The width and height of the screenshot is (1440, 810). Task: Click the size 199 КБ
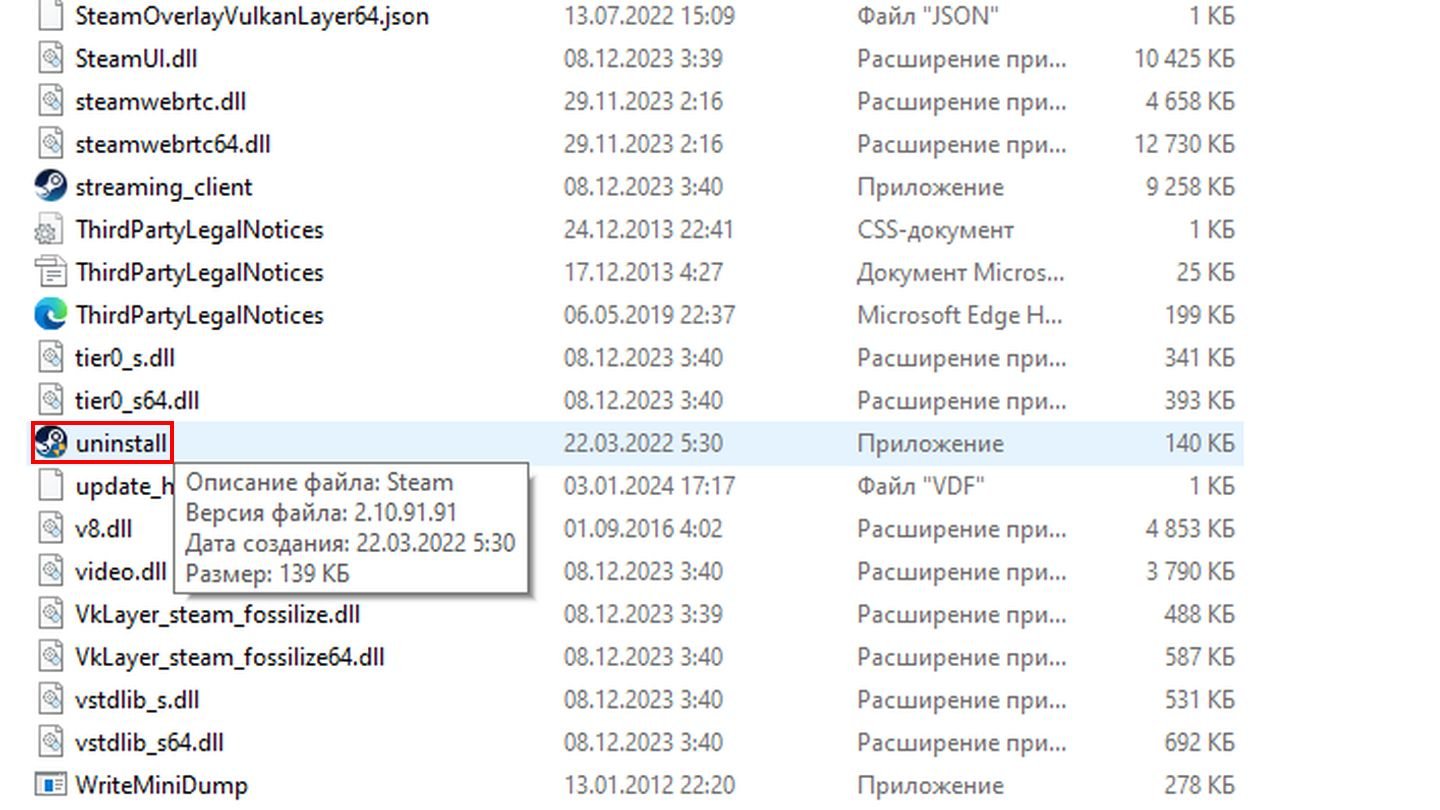1200,315
